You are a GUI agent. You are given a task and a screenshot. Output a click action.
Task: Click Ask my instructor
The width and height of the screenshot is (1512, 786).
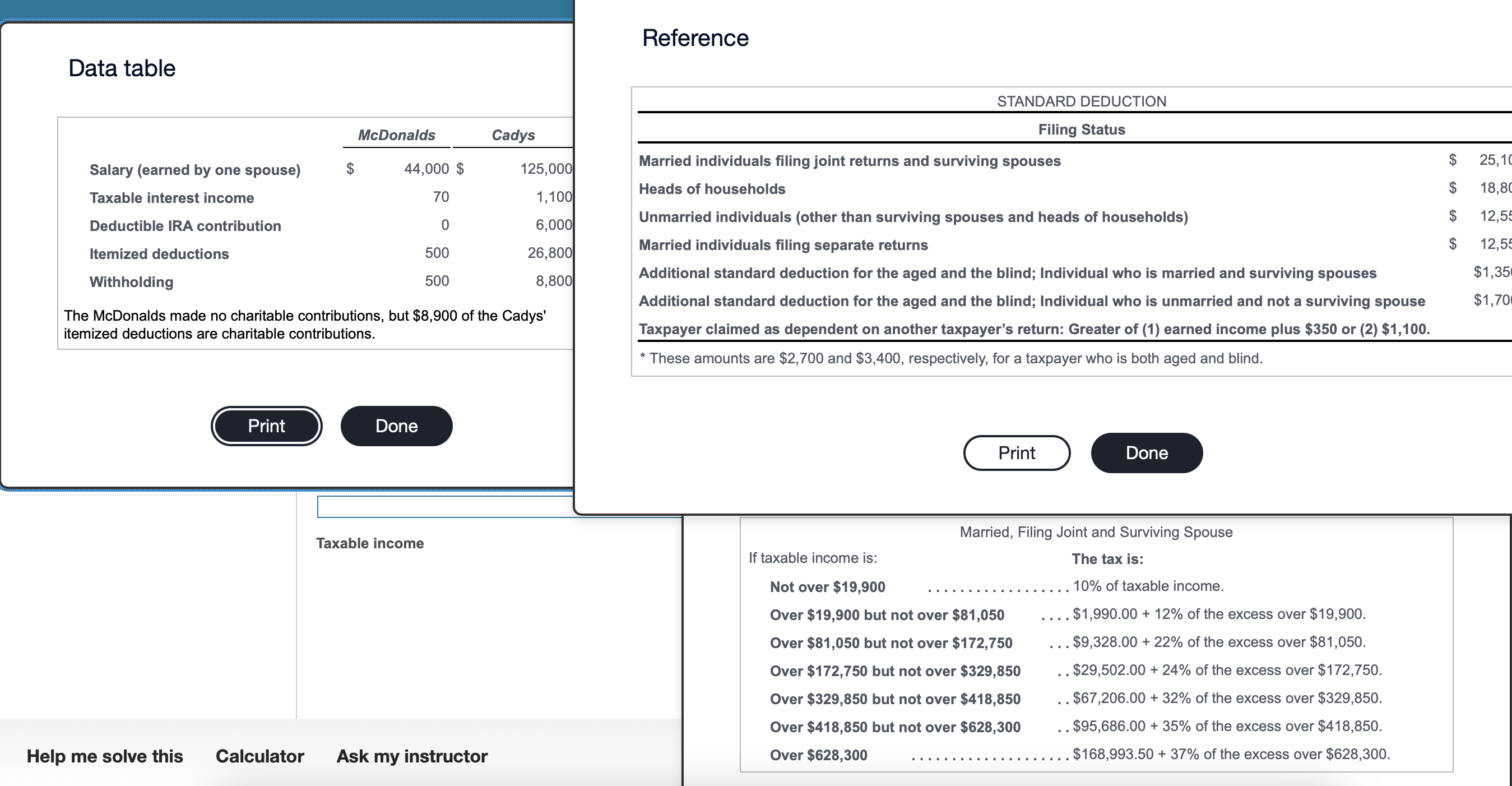[x=411, y=756]
